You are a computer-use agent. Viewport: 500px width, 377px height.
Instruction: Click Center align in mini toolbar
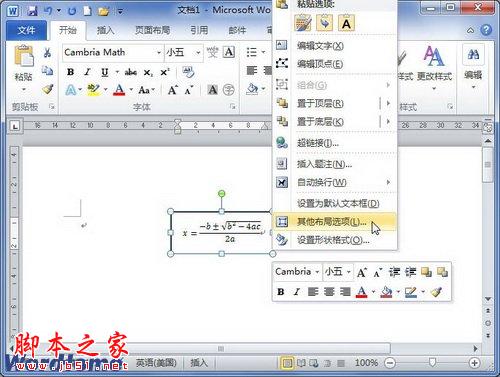[x=329, y=292]
